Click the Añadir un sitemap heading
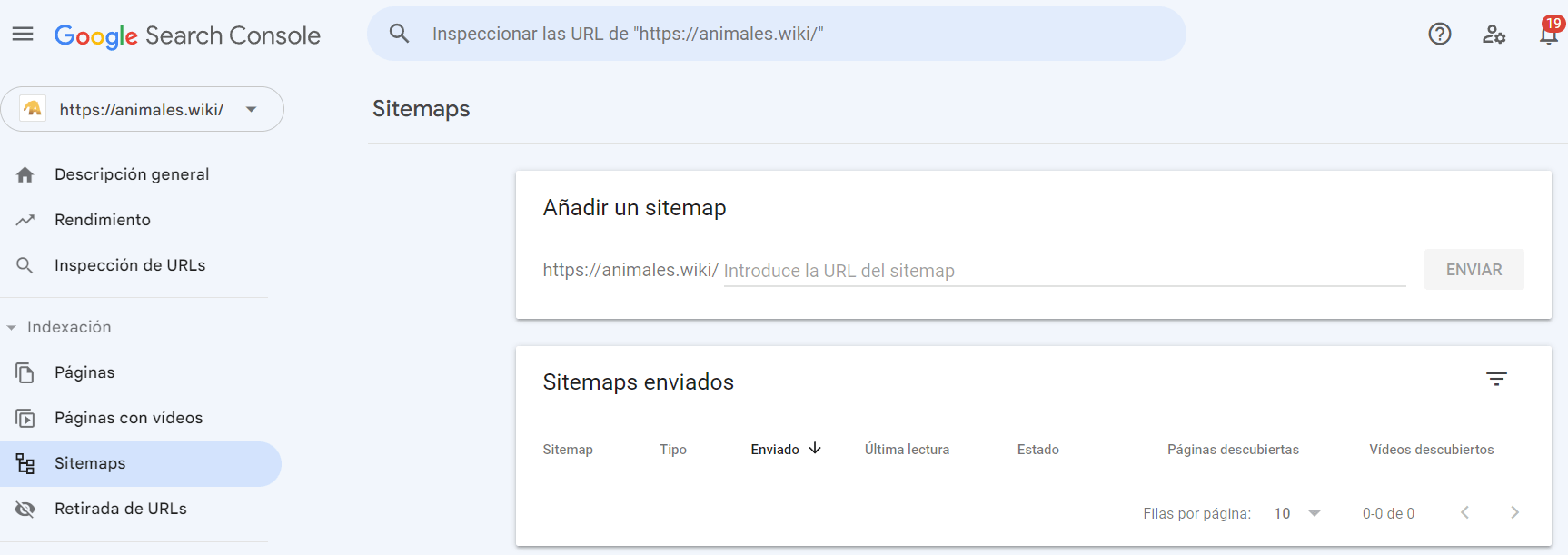This screenshot has width=1568, height=555. pyautogui.click(x=634, y=208)
